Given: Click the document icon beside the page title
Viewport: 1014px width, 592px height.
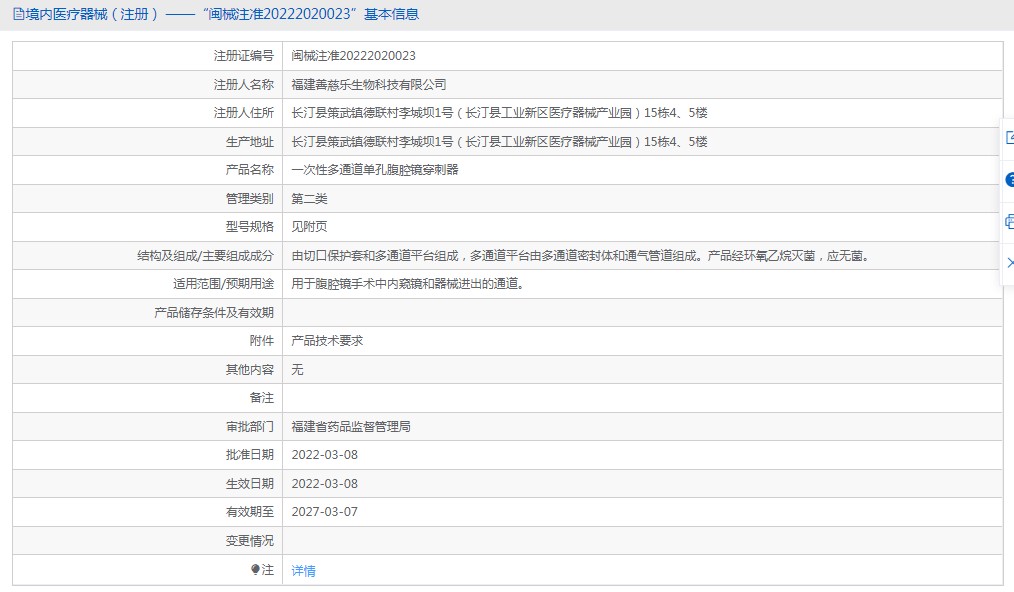Looking at the screenshot, I should [18, 14].
